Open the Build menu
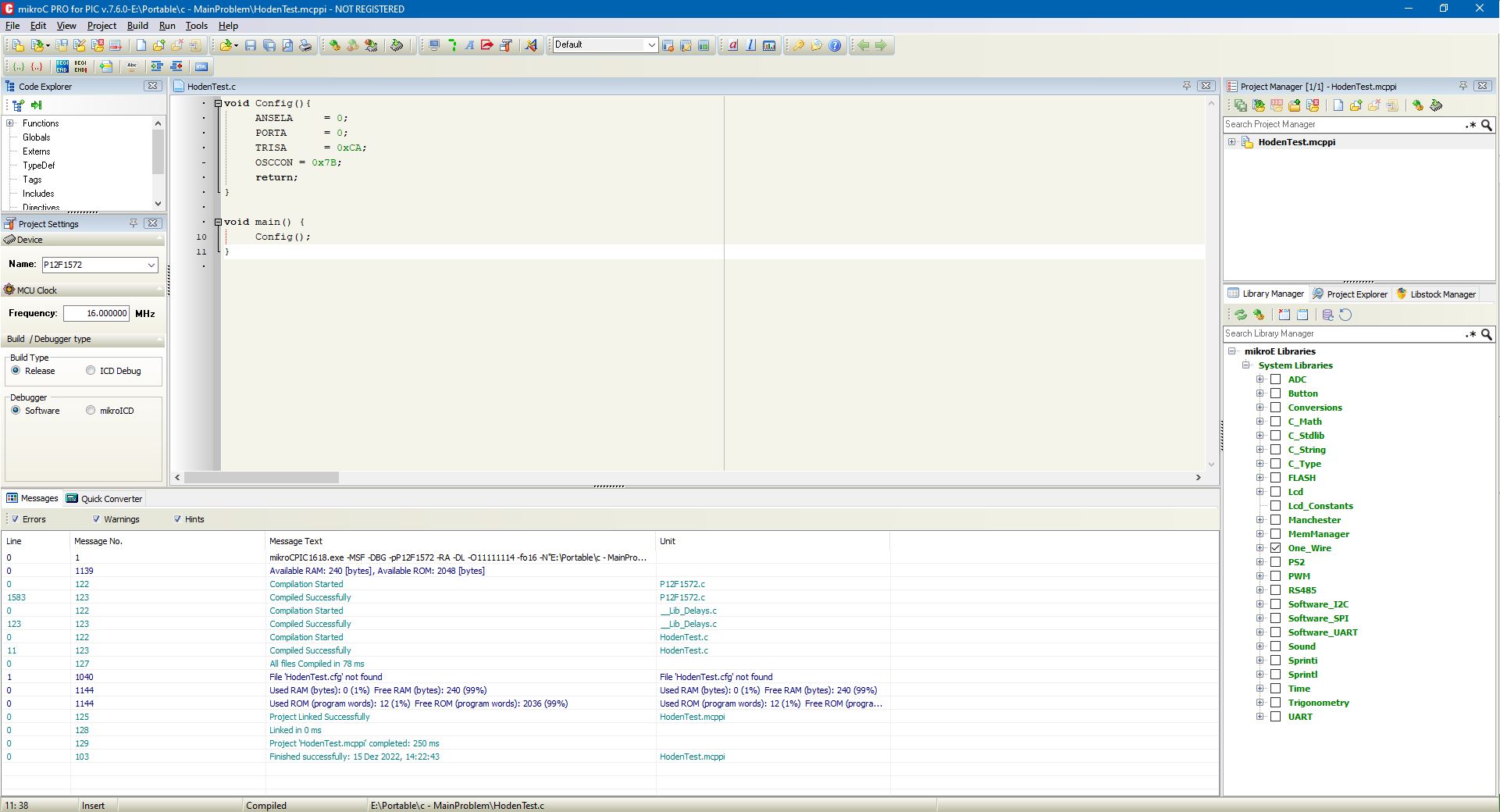 pyautogui.click(x=137, y=26)
